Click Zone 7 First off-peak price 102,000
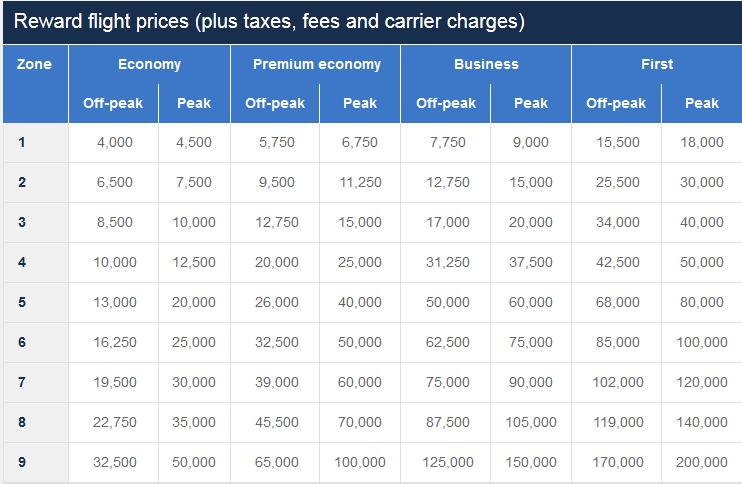 click(x=618, y=382)
